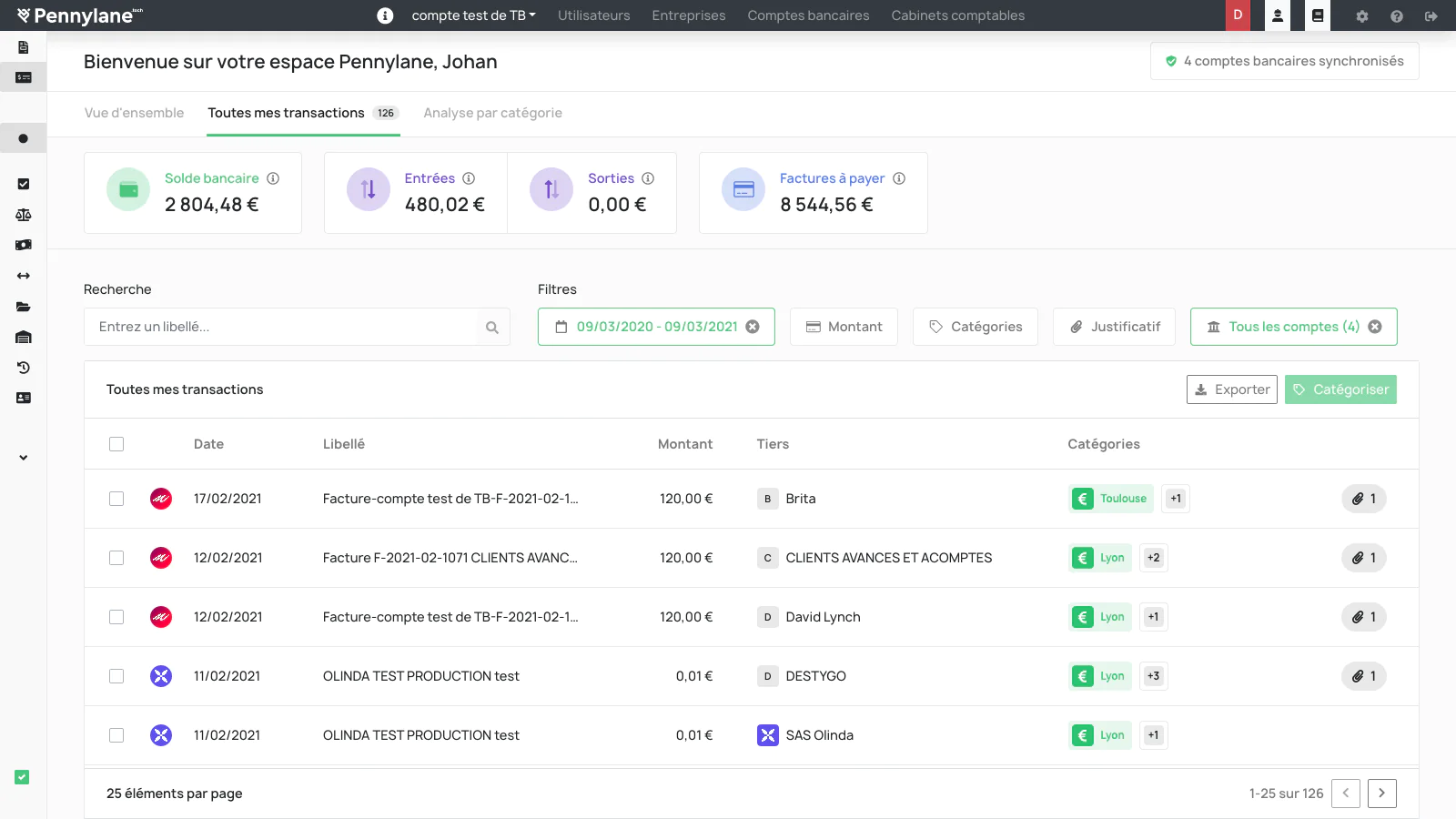This screenshot has width=1456, height=819.
Task: Click the worker helmet user icon
Action: tap(1278, 15)
